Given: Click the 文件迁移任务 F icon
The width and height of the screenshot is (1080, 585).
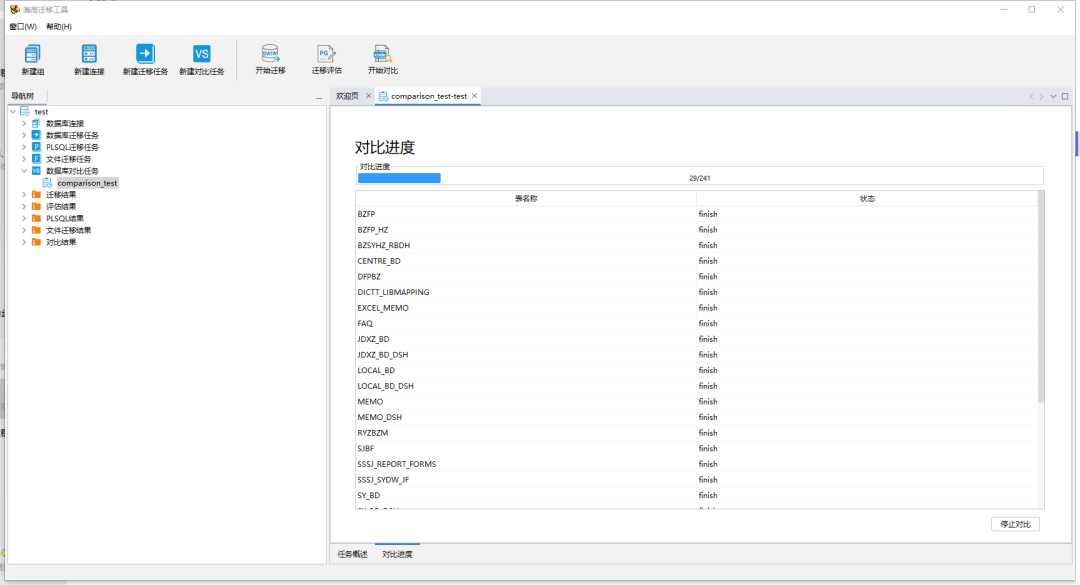Looking at the screenshot, I should click(36, 158).
